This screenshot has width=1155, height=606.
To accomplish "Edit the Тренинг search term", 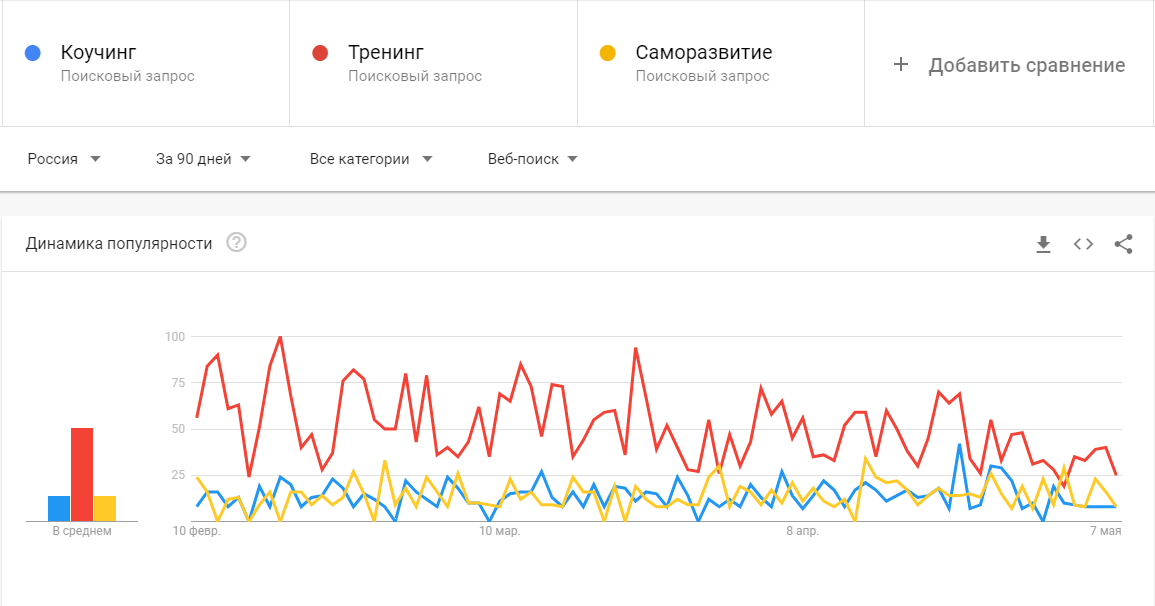I will tap(386, 52).
